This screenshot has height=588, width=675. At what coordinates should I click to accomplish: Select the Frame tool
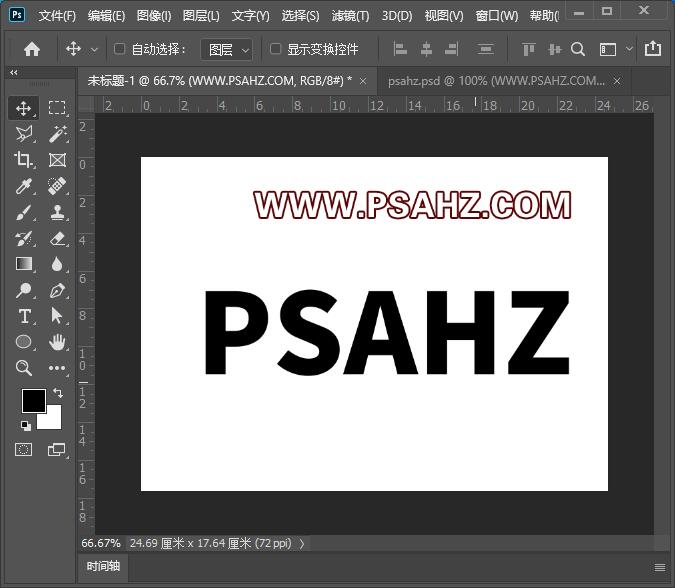point(57,160)
